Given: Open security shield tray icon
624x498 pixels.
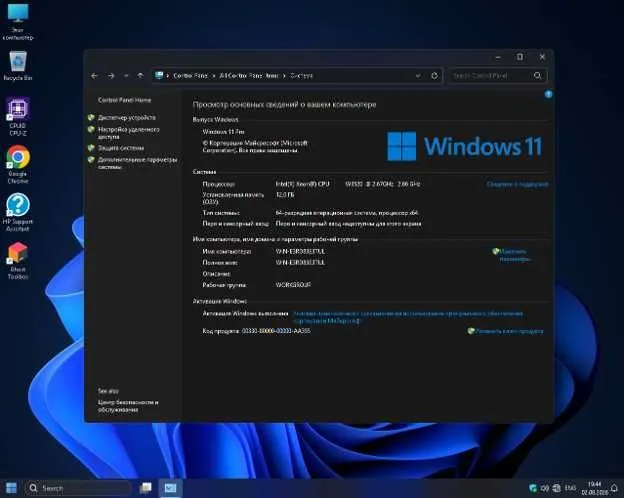Looking at the screenshot, I should click(533, 488).
